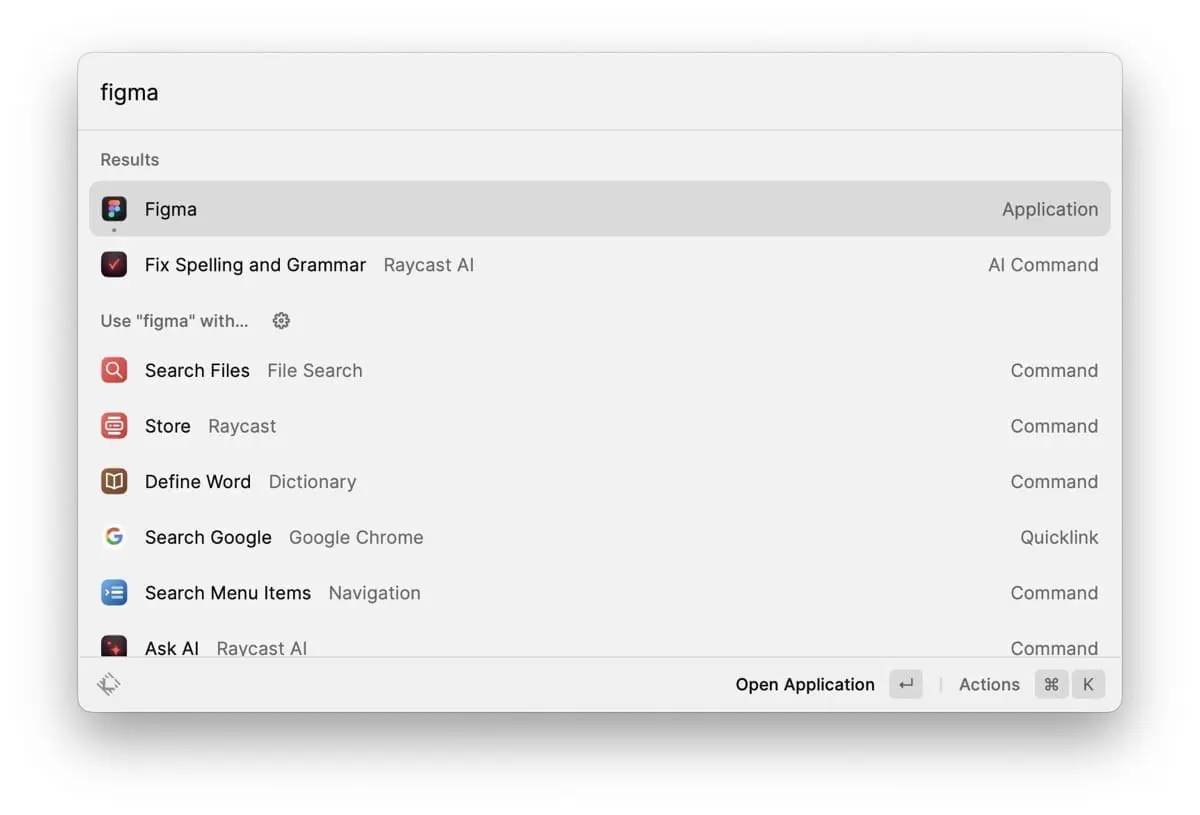Click the Search Menu Items icon
Screen dimensions: 1200x815
114,593
